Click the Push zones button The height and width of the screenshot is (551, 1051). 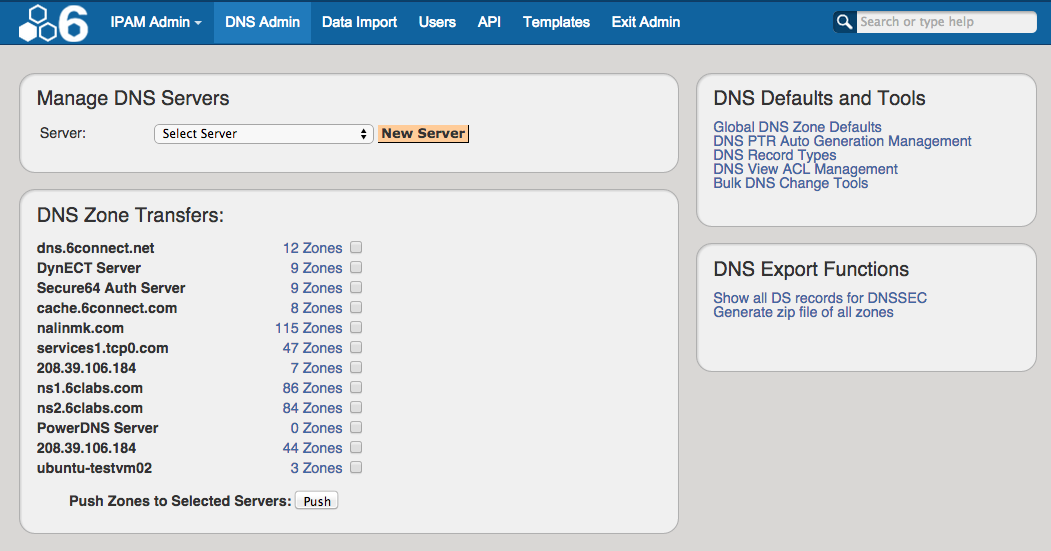pyautogui.click(x=317, y=501)
